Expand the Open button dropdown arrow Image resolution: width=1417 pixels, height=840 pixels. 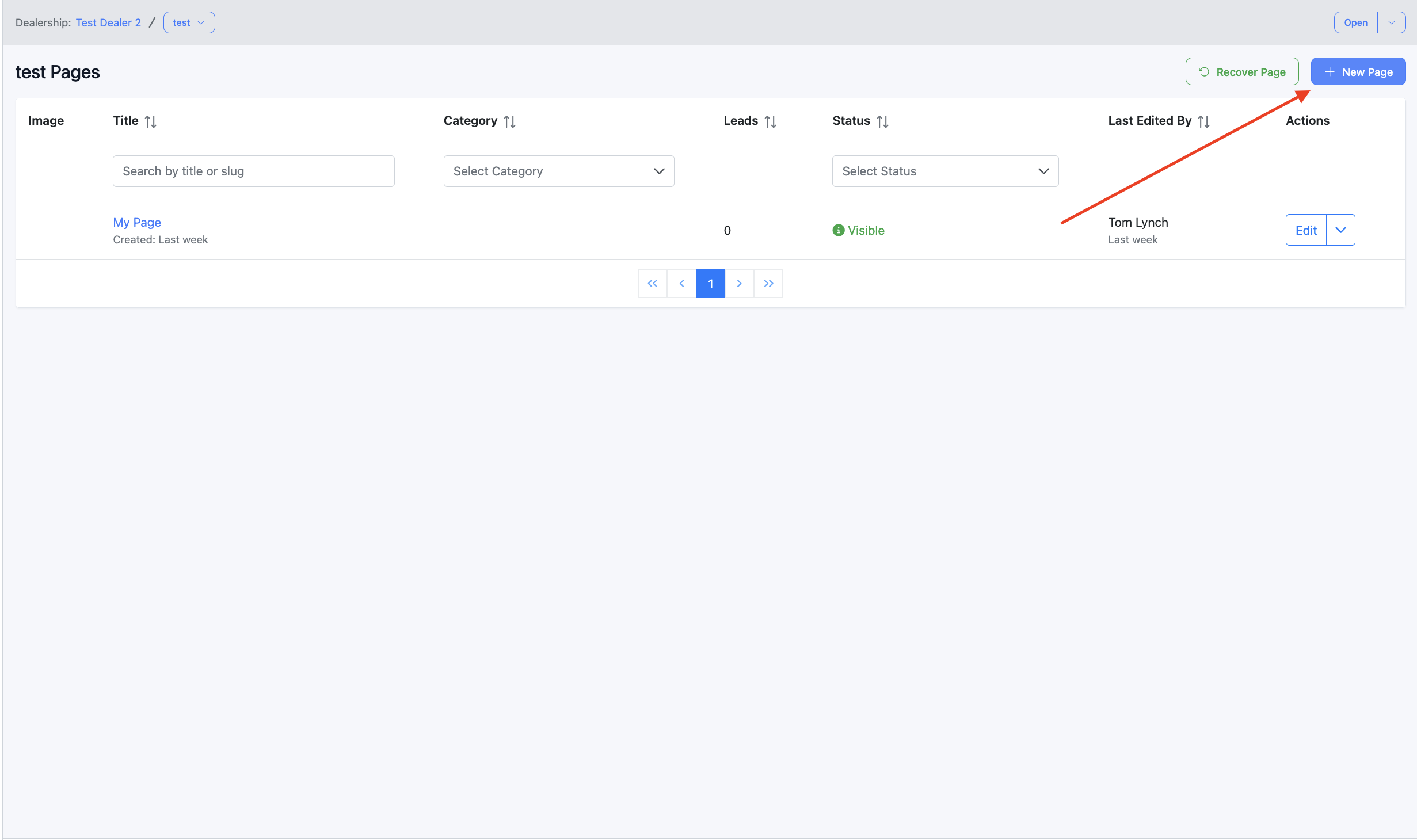tap(1391, 22)
